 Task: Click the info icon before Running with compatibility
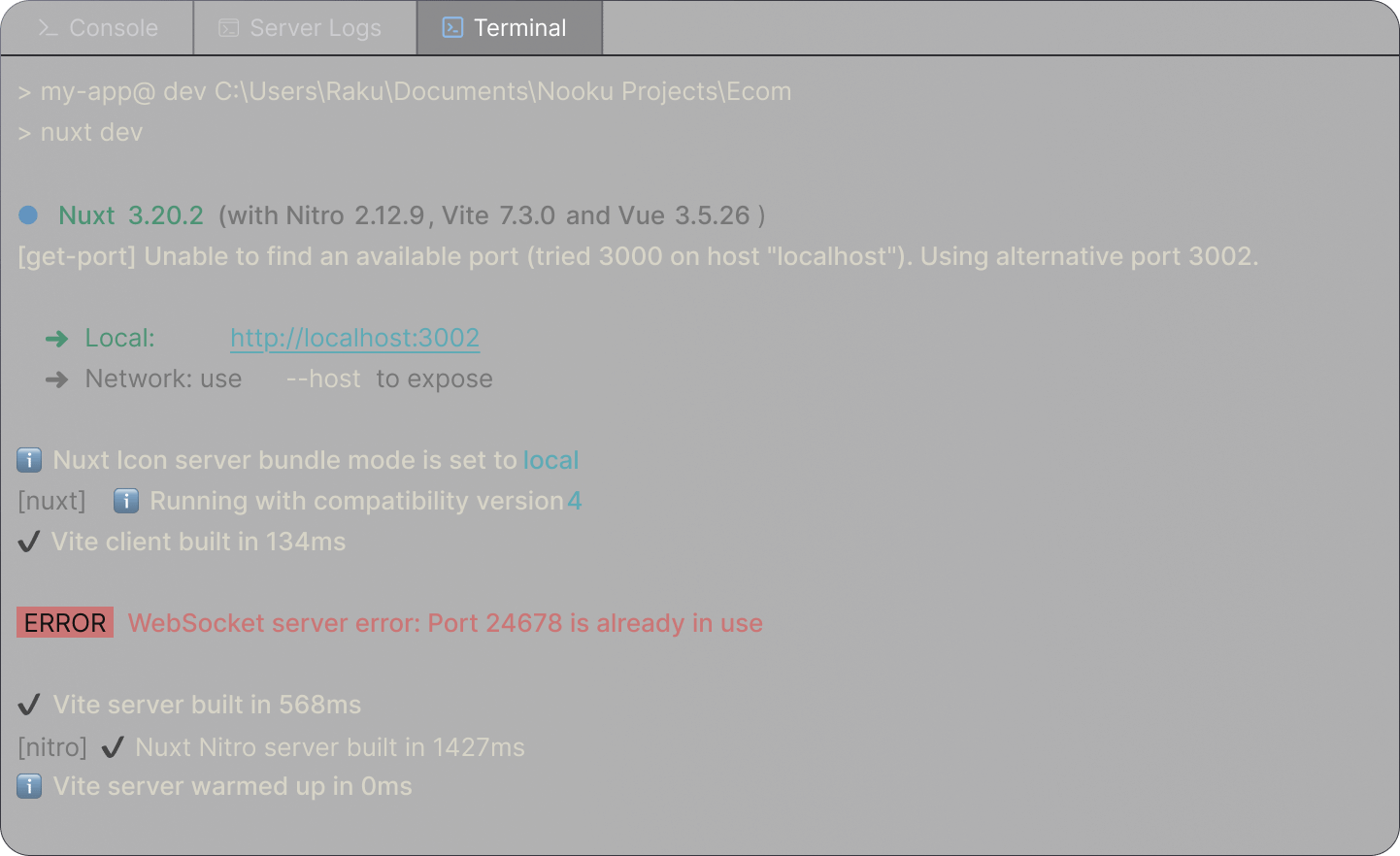click(126, 501)
